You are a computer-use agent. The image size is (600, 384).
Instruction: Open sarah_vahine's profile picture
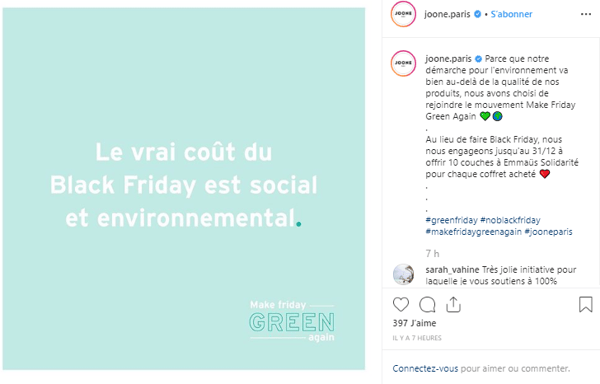click(x=403, y=274)
